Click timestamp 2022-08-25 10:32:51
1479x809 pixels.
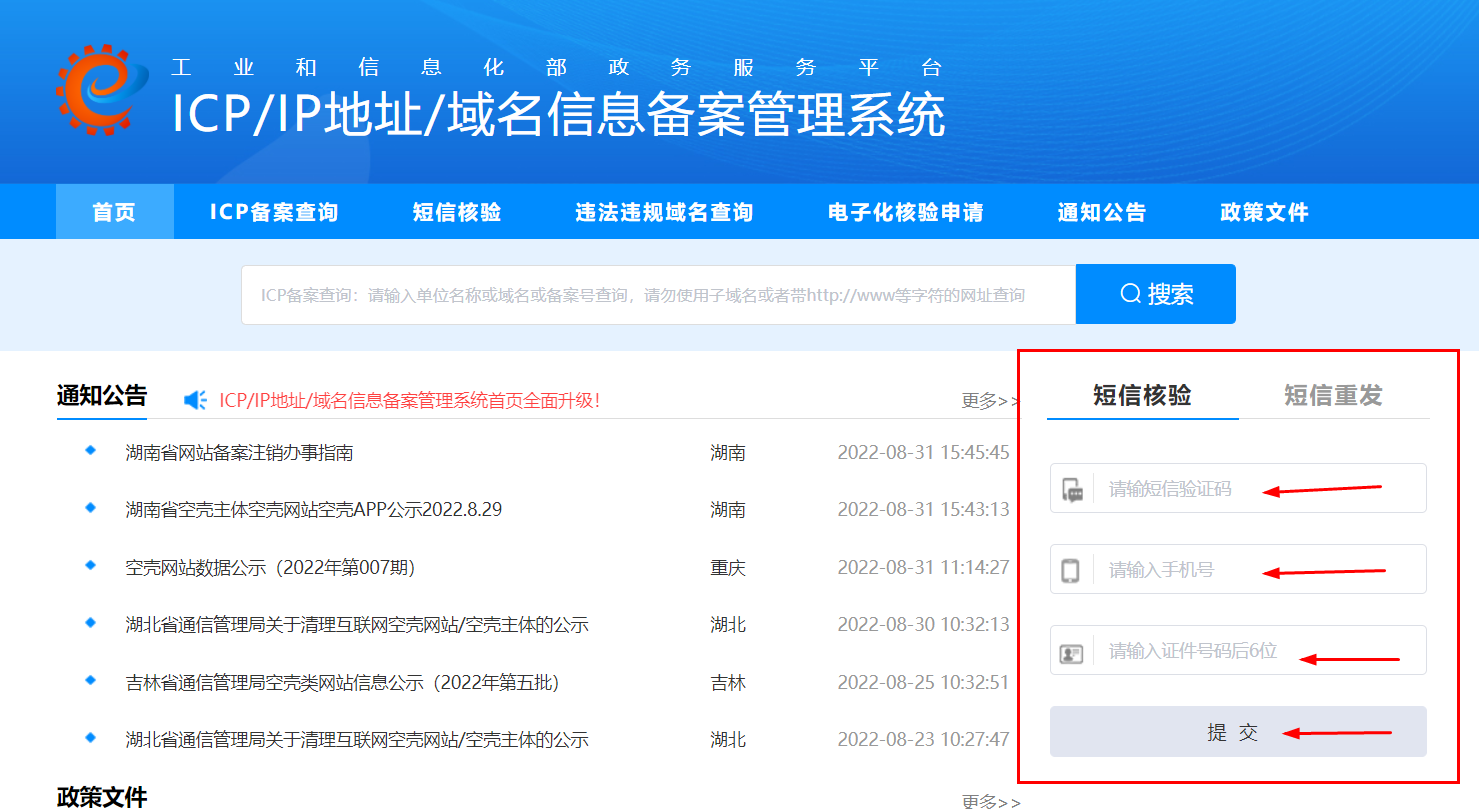coord(924,683)
